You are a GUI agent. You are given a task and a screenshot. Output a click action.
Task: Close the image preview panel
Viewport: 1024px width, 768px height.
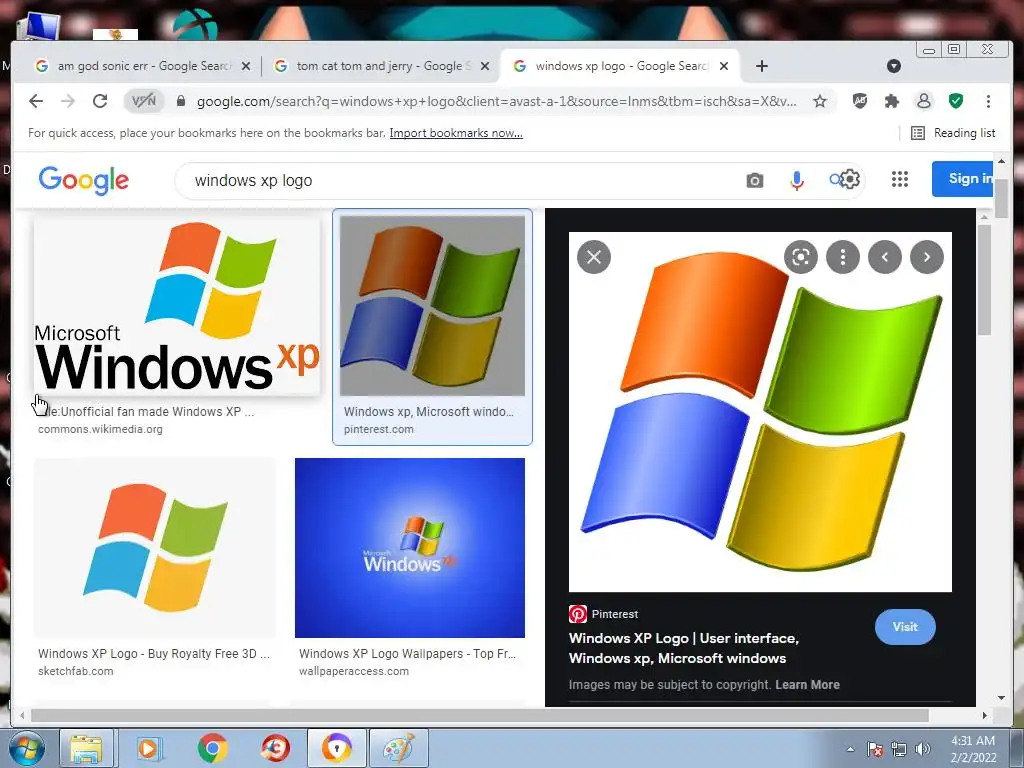coord(594,257)
